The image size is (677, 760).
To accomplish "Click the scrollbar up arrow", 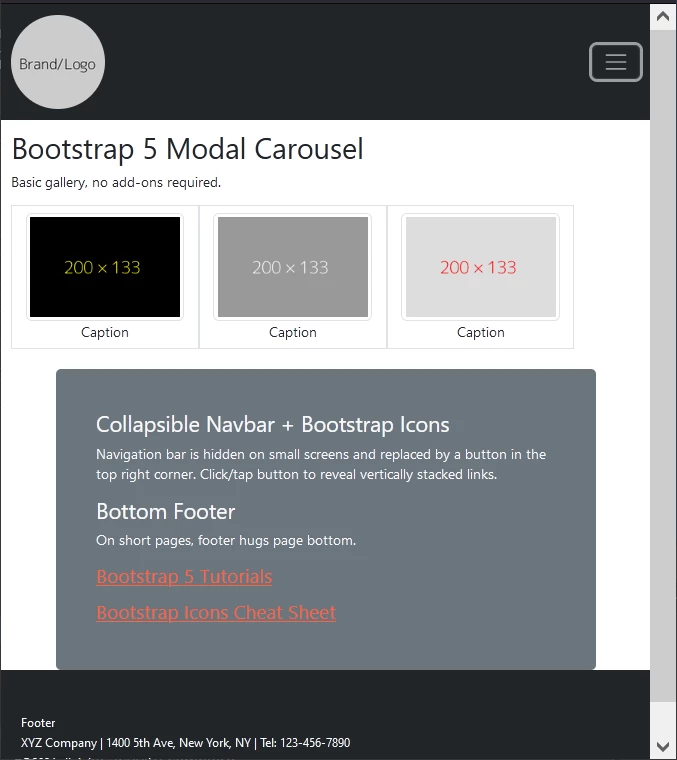I will point(663,16).
